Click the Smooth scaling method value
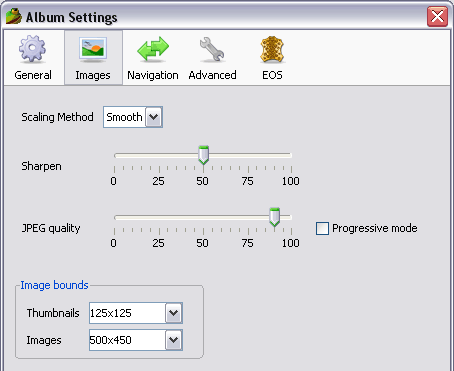Viewport: 454px width, 371px height. pos(124,117)
